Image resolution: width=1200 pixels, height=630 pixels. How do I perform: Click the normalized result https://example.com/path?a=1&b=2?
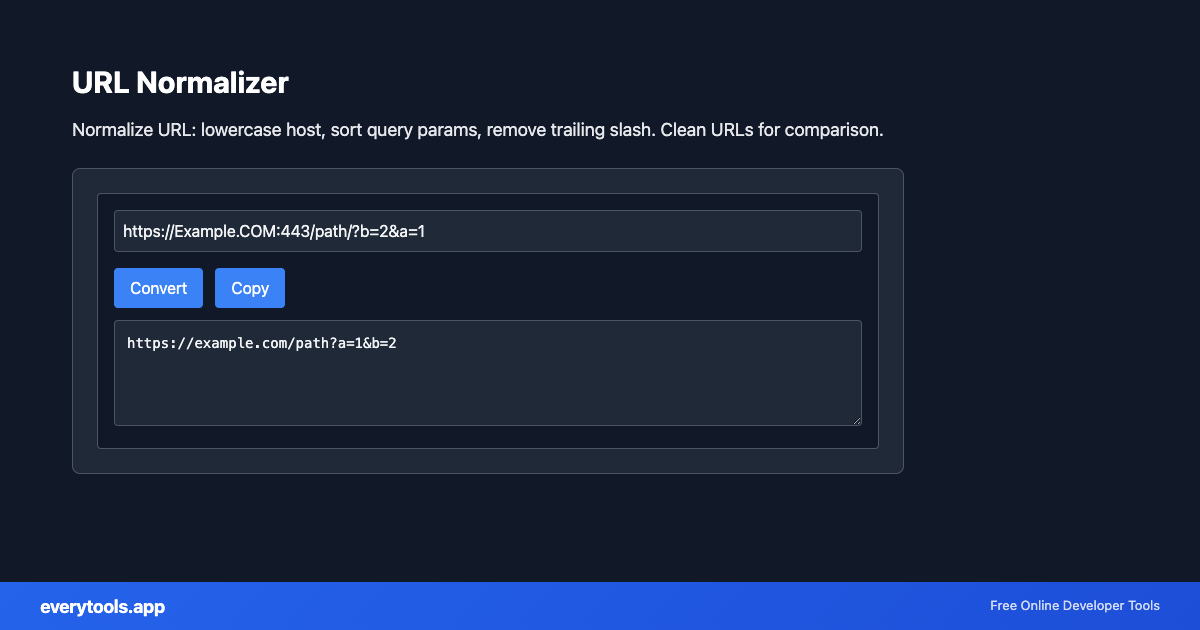tap(262, 342)
